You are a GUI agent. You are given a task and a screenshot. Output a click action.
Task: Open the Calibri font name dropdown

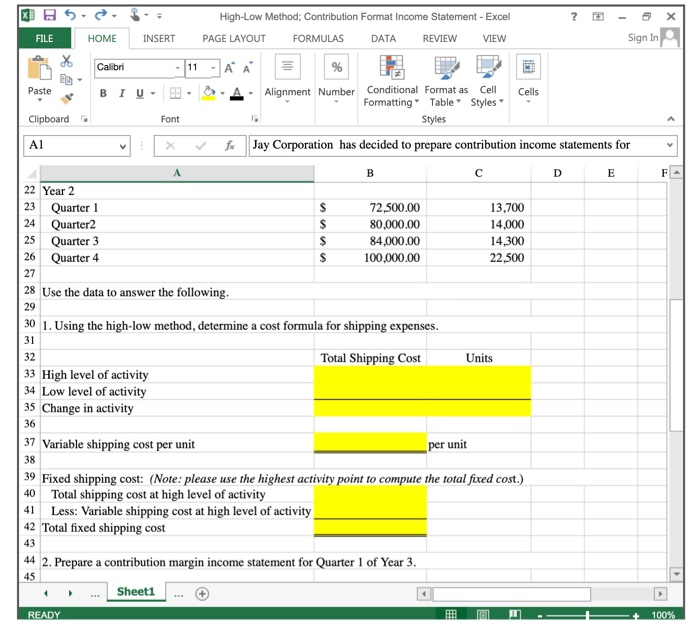pos(178,68)
